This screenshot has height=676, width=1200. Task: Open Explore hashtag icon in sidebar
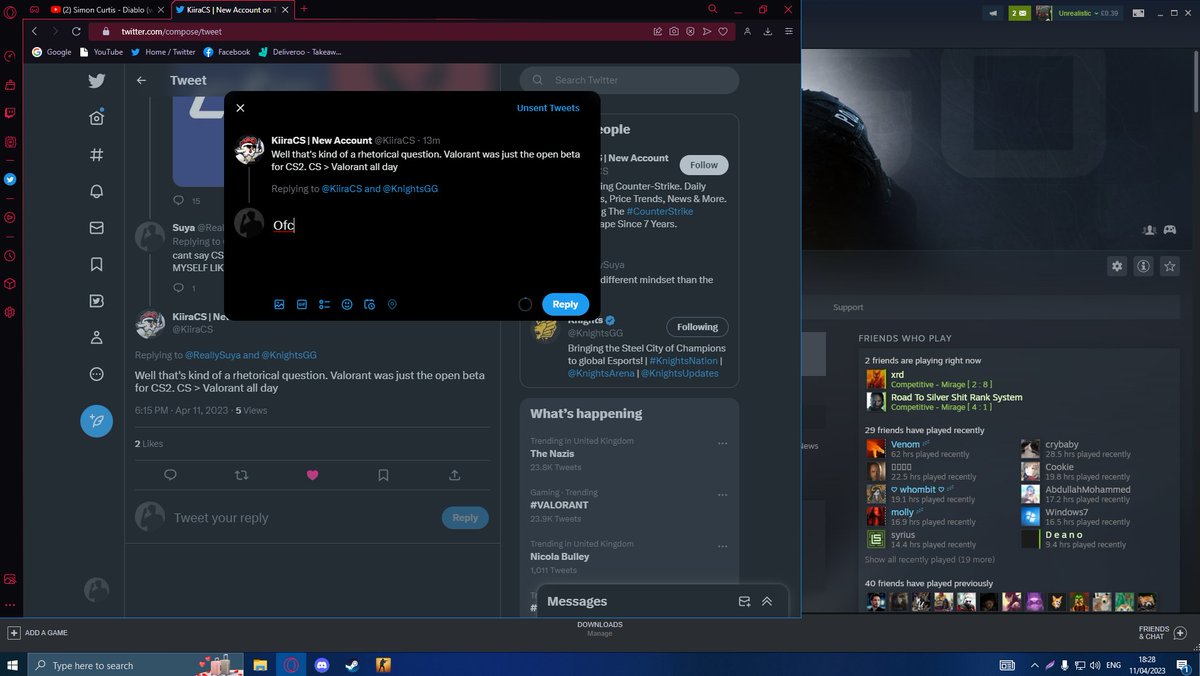click(x=96, y=155)
